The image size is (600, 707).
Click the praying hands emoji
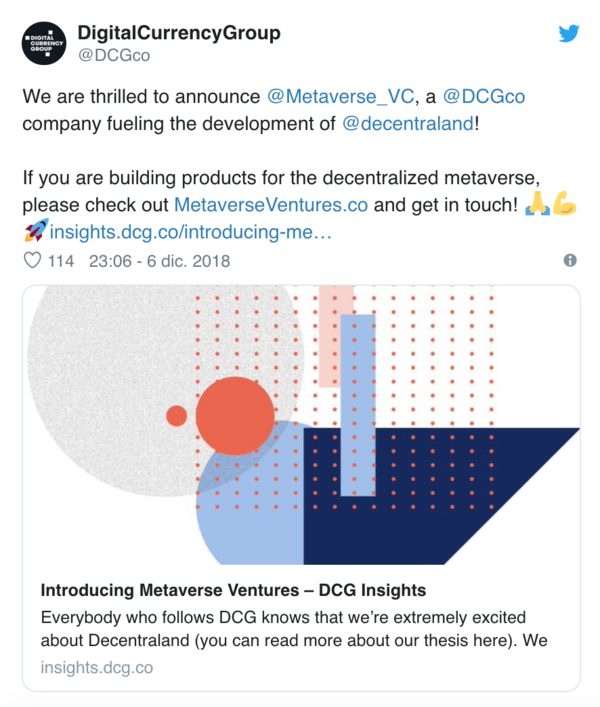537,204
